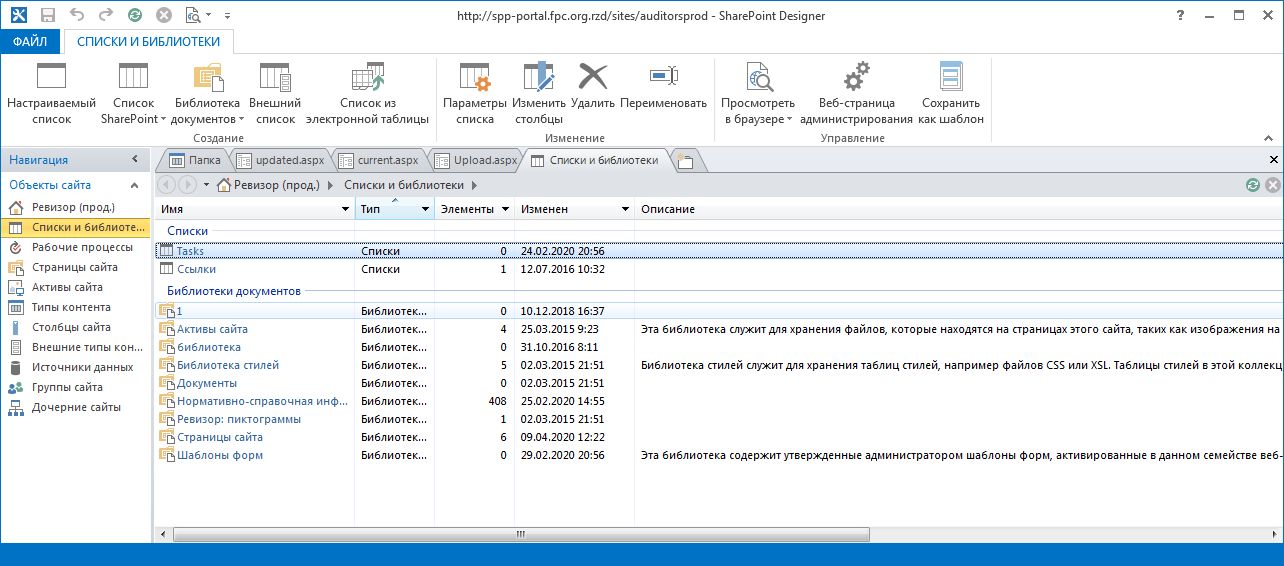Open the Документы library
Viewport: 1284px width, 566px height.
pyautogui.click(x=207, y=383)
